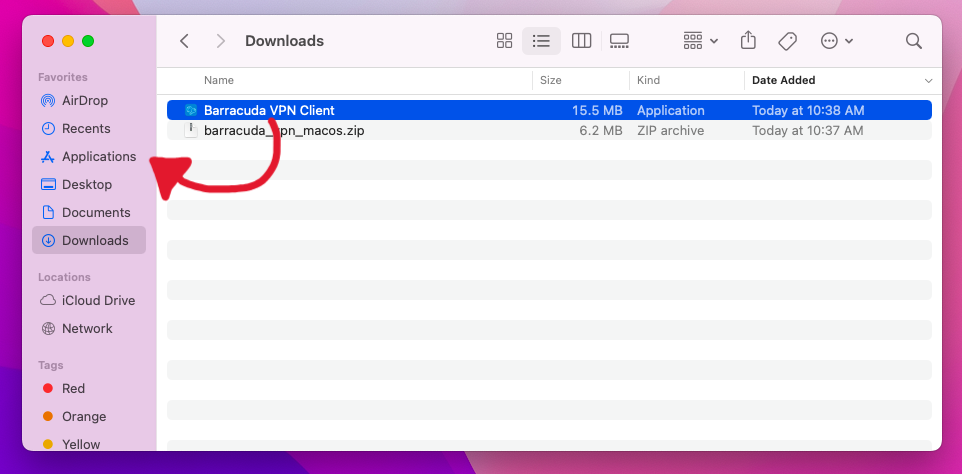The width and height of the screenshot is (962, 474).
Task: Open the Edit Tags button
Action: (x=787, y=41)
